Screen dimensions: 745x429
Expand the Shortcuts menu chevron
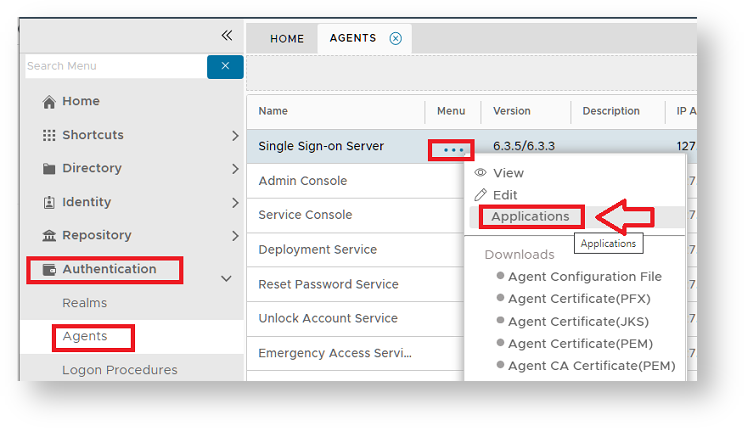click(x=235, y=136)
